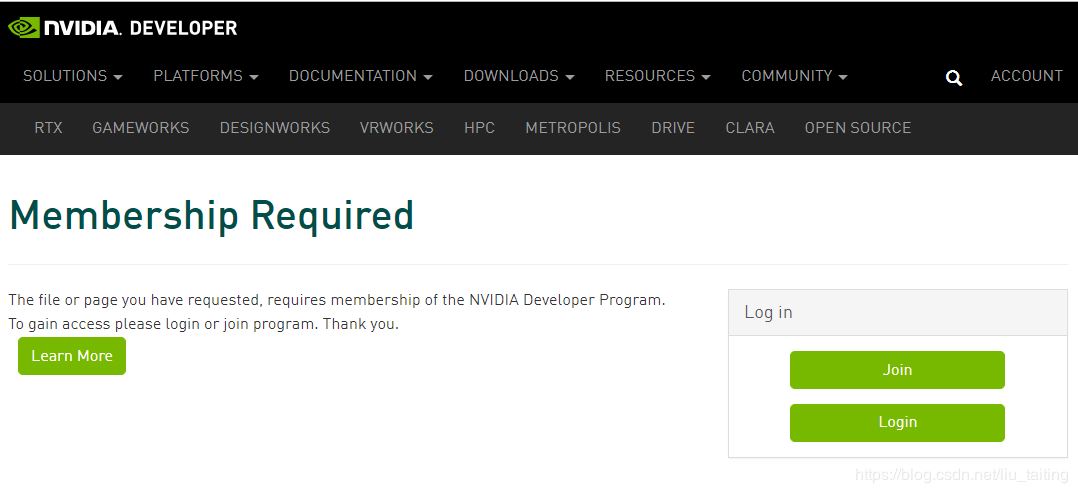Click the green Login button
Viewport: 1078px width, 493px height.
click(x=897, y=423)
